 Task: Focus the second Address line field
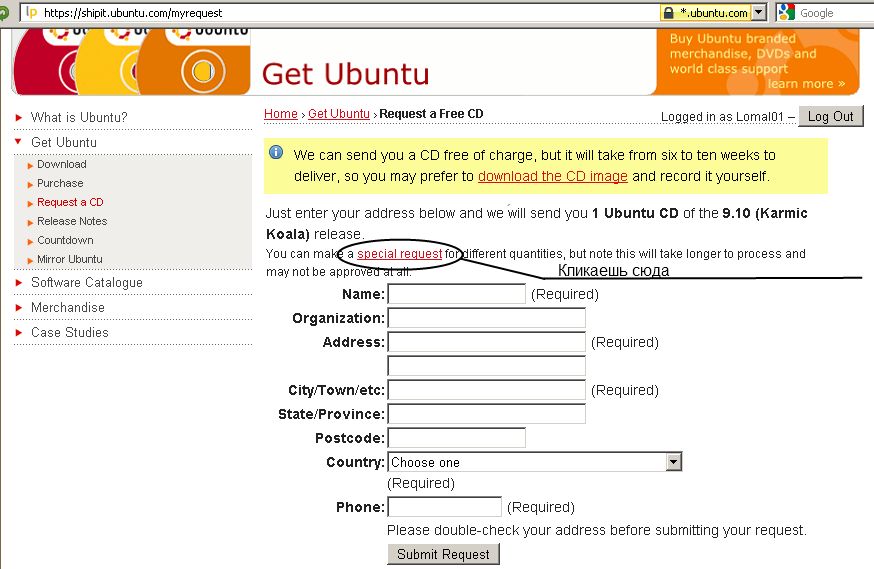click(x=487, y=366)
